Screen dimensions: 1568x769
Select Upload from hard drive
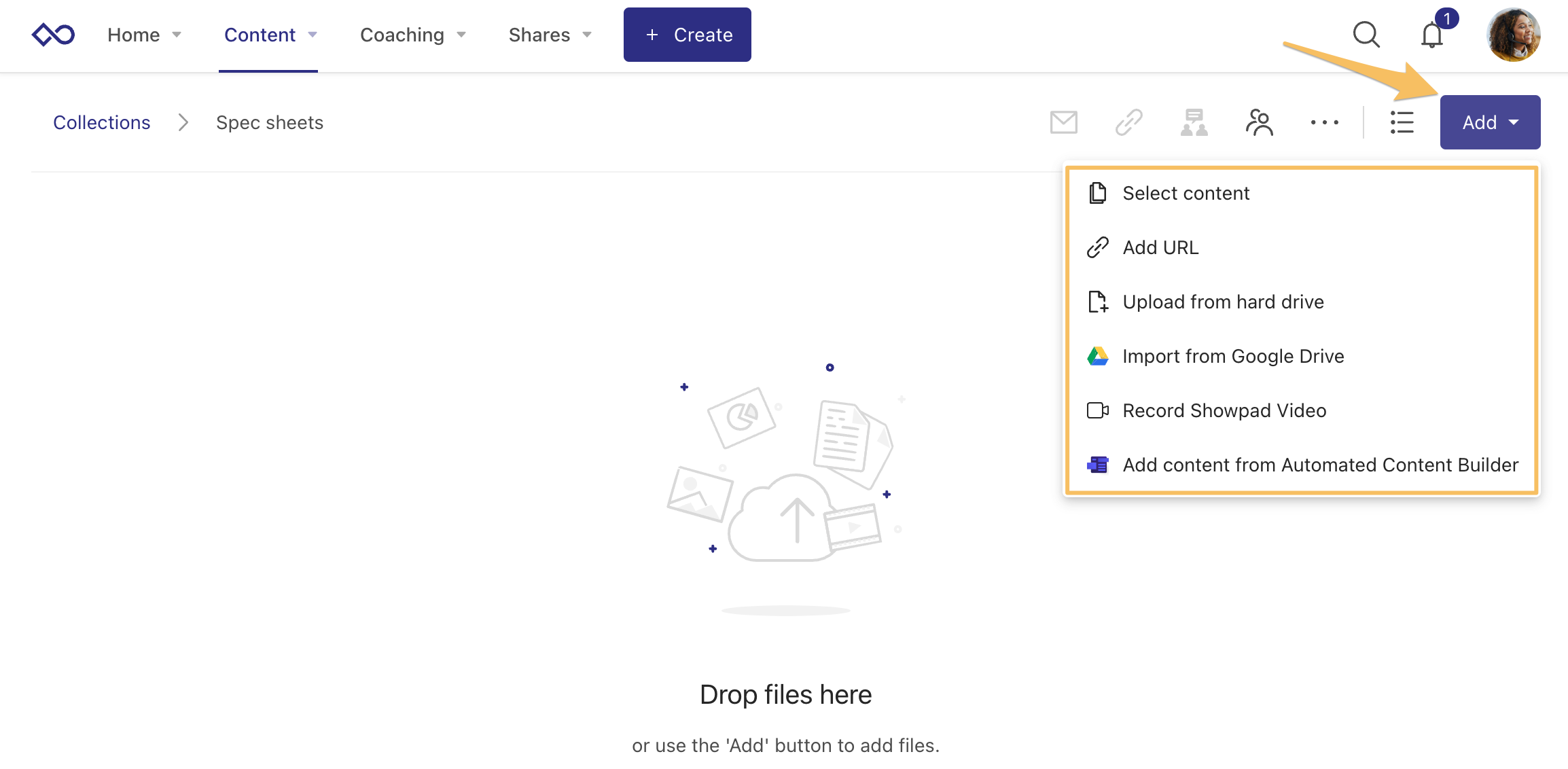[x=1302, y=302]
